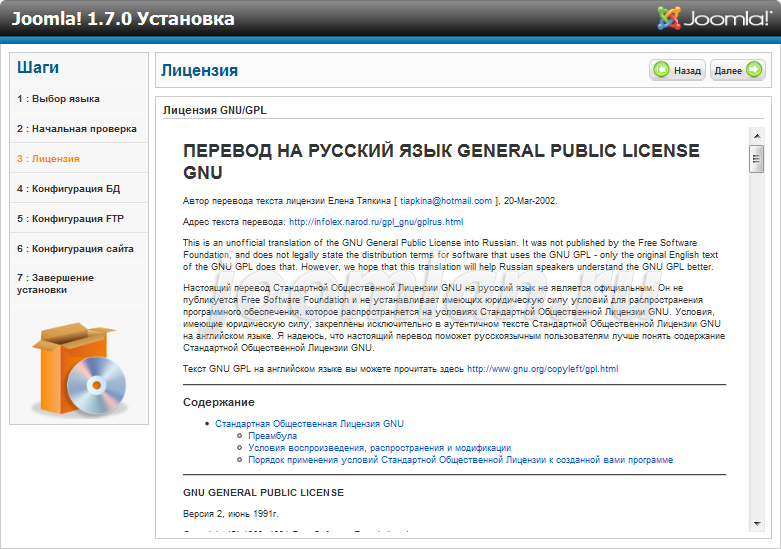Select step 7: Завершение установки
Screen dimensions: 781x549
[x=55, y=283]
